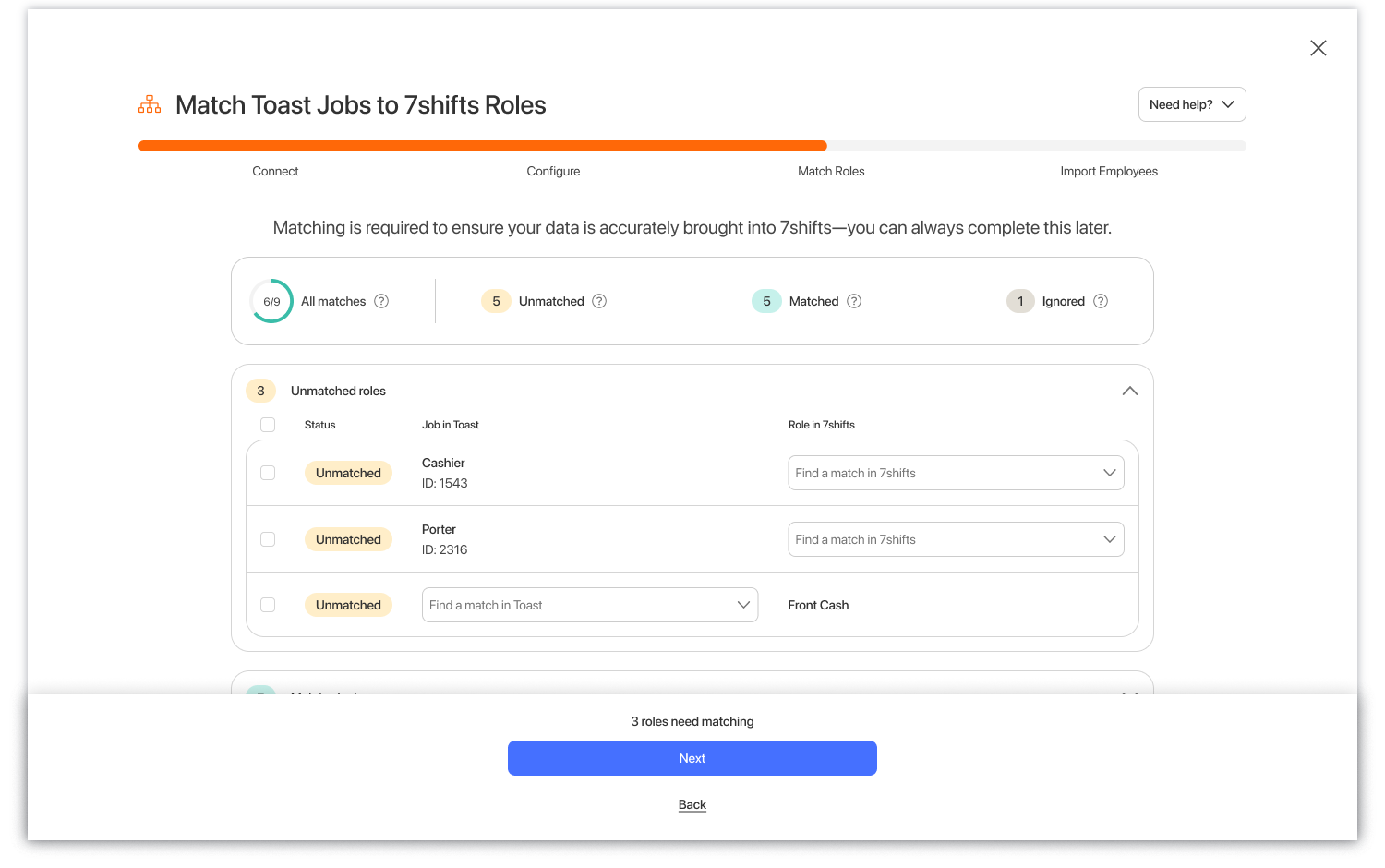Click the Ignored count badge
Screen dimensions: 1385x868
pyautogui.click(x=1020, y=301)
